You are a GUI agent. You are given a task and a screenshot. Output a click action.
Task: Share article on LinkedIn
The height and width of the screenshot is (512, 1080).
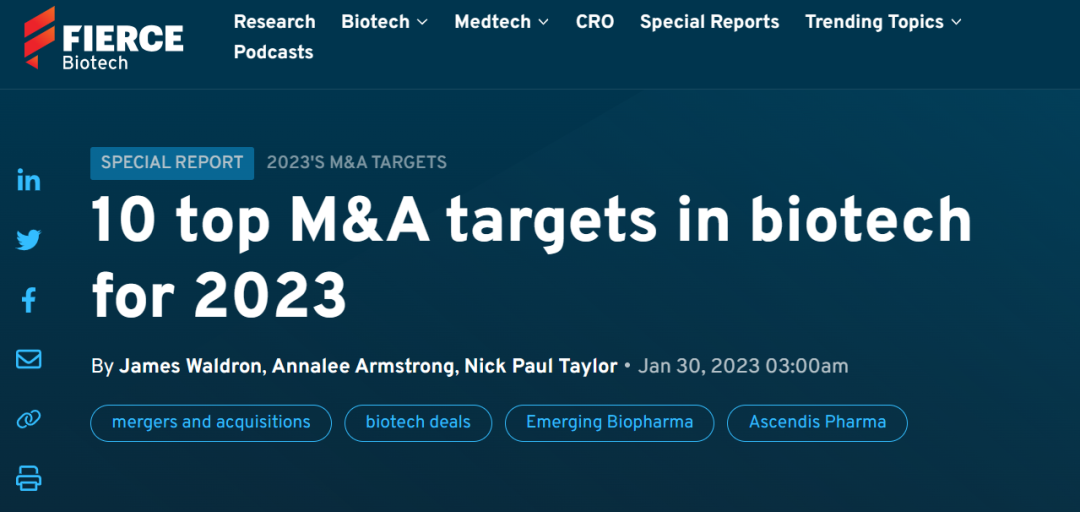(29, 180)
